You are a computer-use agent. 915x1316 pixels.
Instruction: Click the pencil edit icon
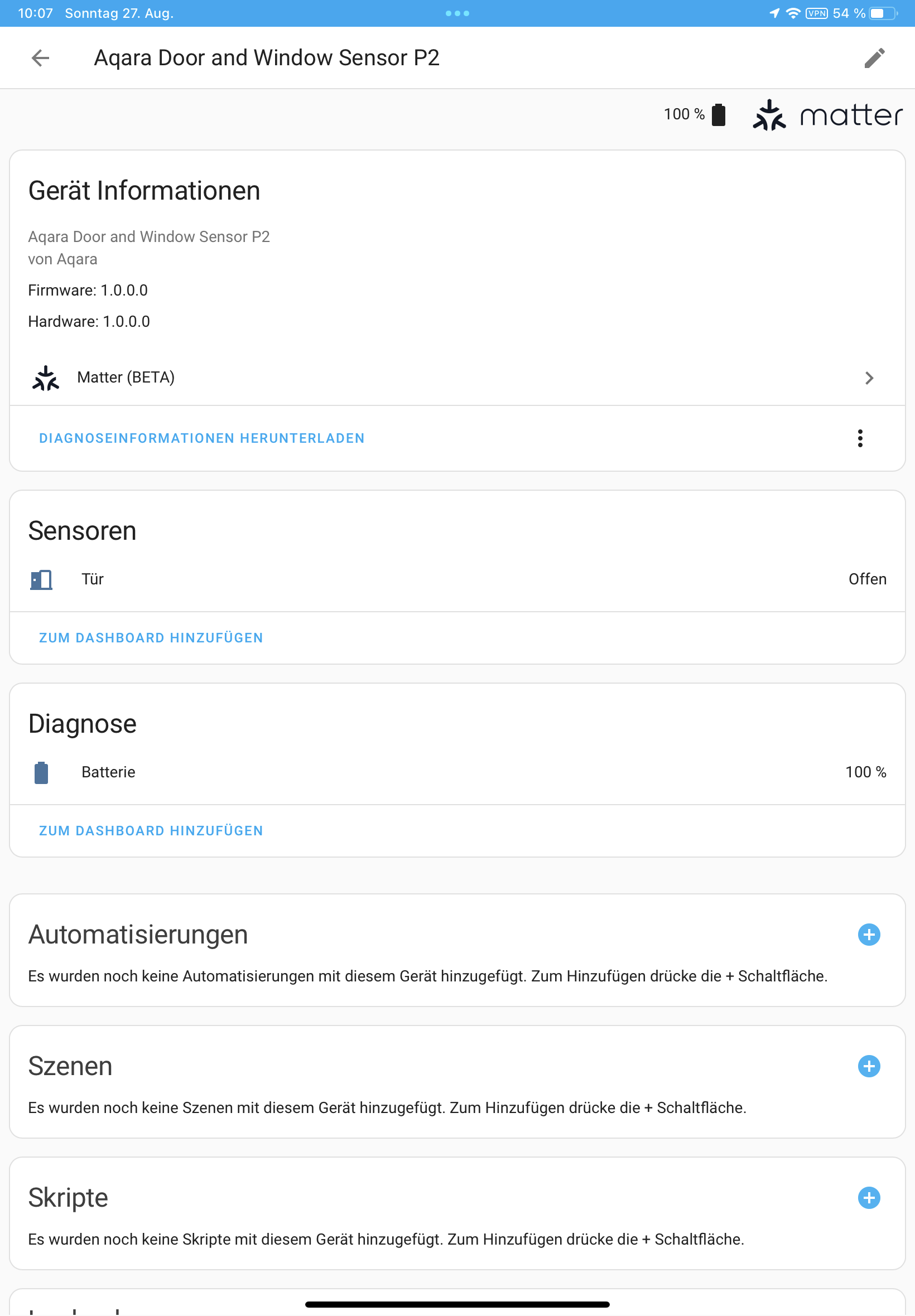click(x=874, y=58)
